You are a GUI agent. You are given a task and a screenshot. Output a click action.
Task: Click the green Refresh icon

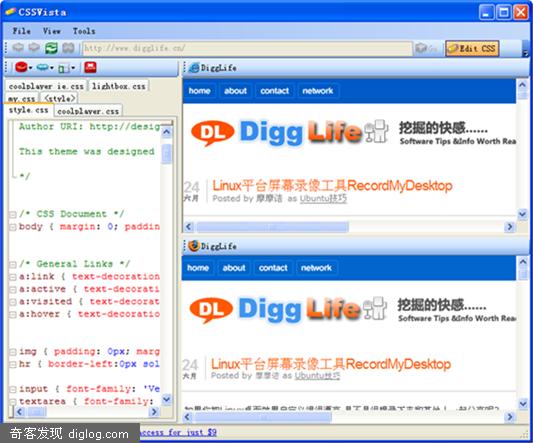click(51, 48)
